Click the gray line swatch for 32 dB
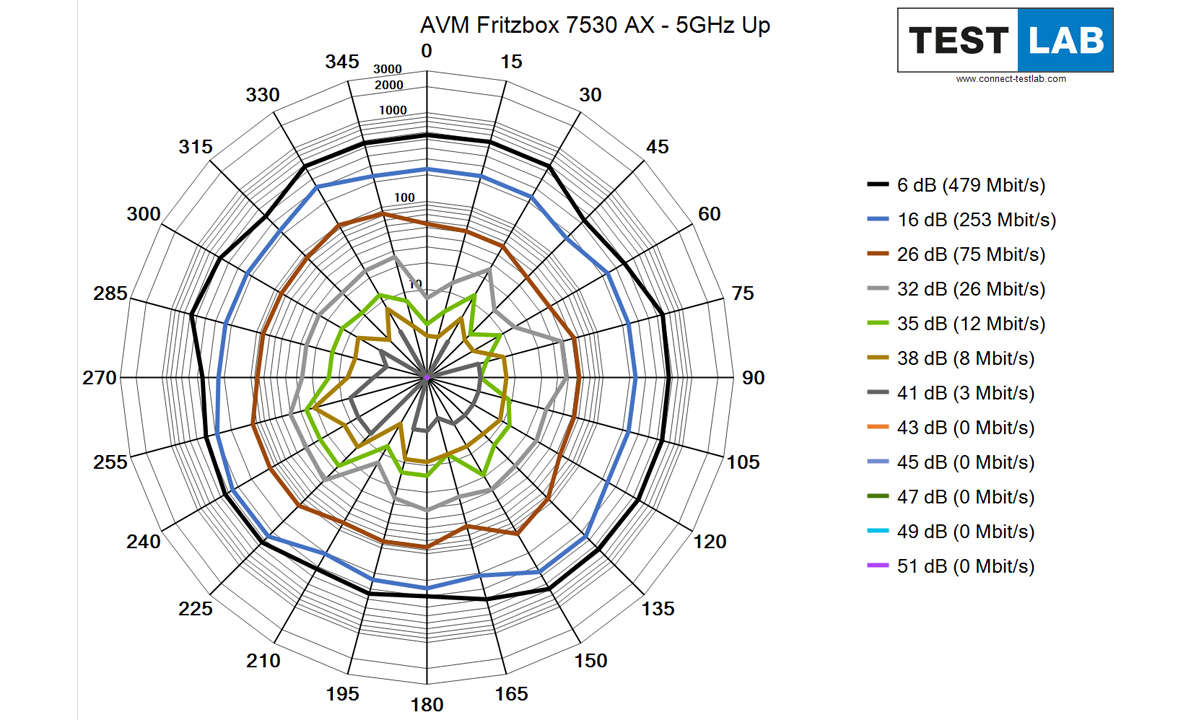 coord(878,289)
